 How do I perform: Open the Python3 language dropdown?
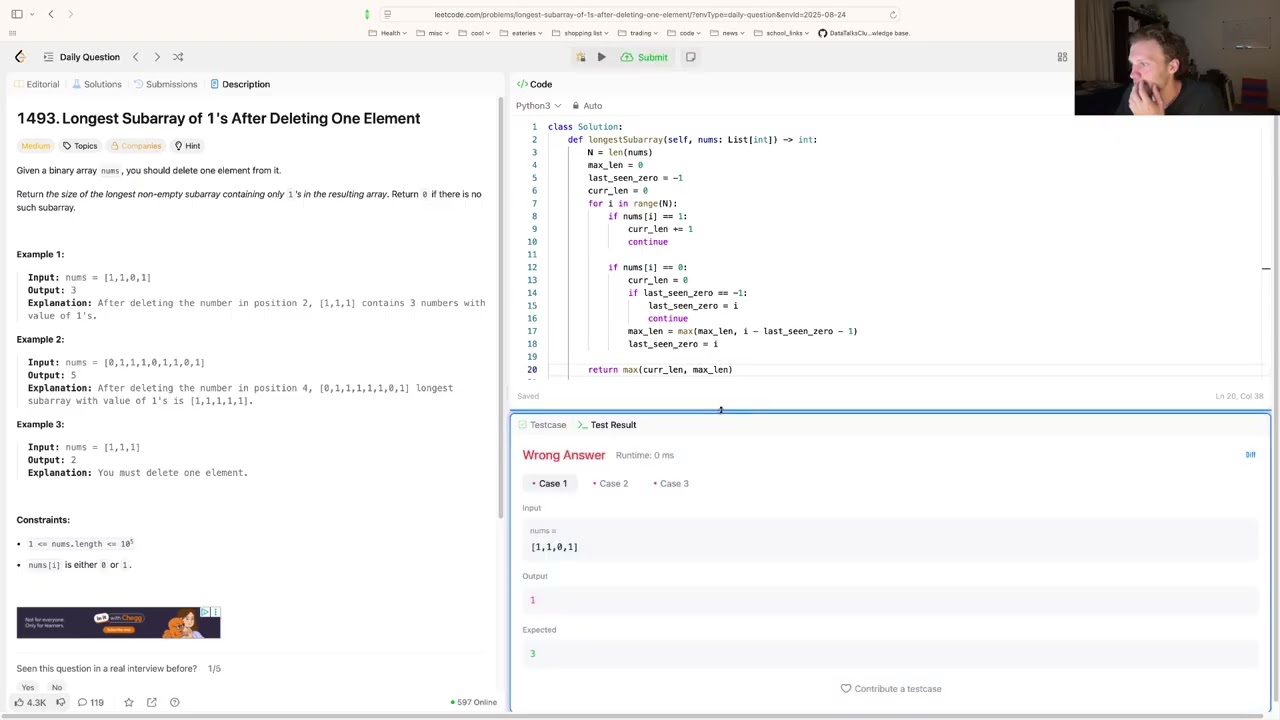[538, 105]
